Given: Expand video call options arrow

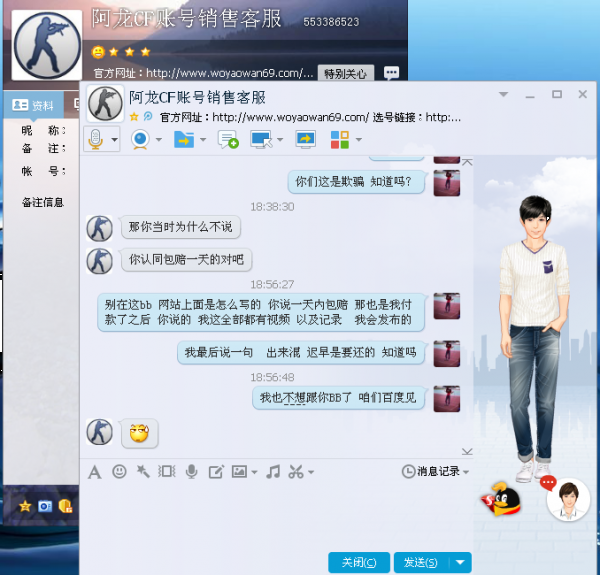Looking at the screenshot, I should click(x=158, y=140).
